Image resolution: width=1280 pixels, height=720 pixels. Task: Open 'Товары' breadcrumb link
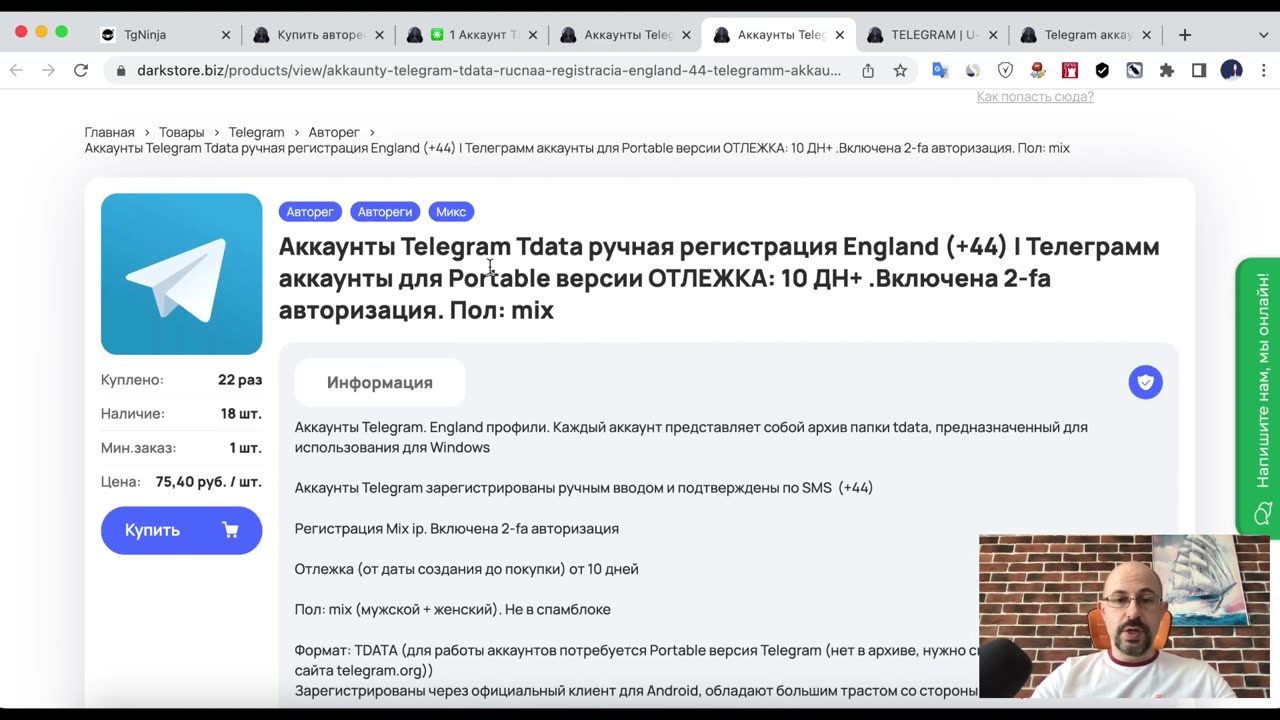pyautogui.click(x=181, y=132)
